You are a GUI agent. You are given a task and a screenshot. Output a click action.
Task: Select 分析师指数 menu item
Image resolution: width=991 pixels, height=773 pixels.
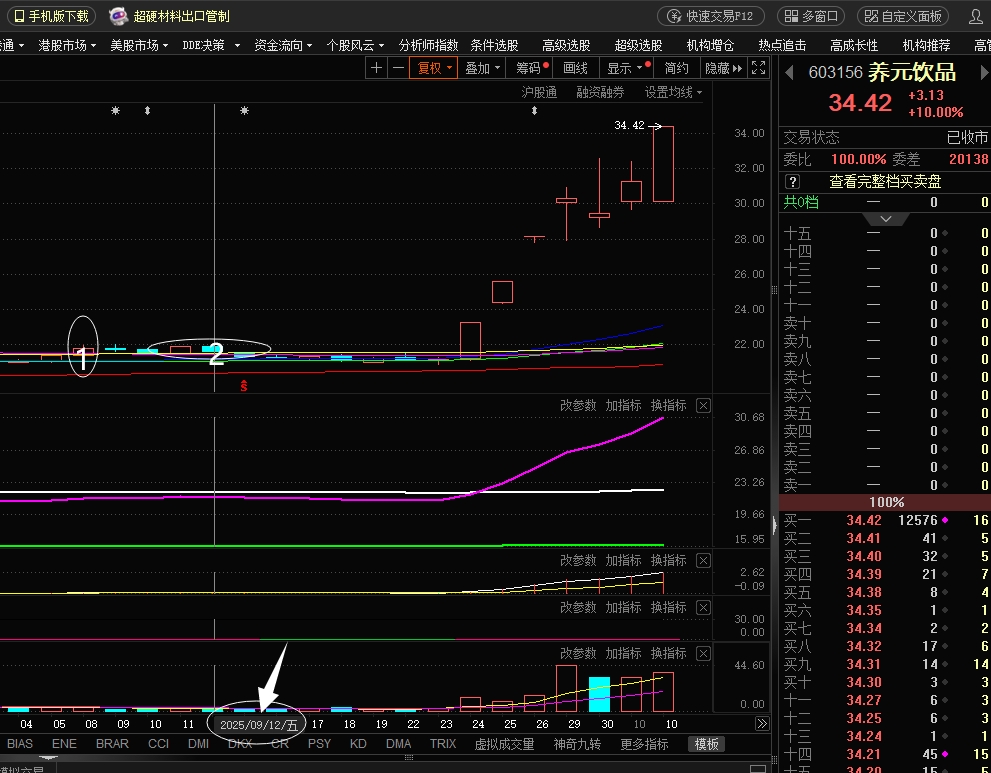coord(428,46)
